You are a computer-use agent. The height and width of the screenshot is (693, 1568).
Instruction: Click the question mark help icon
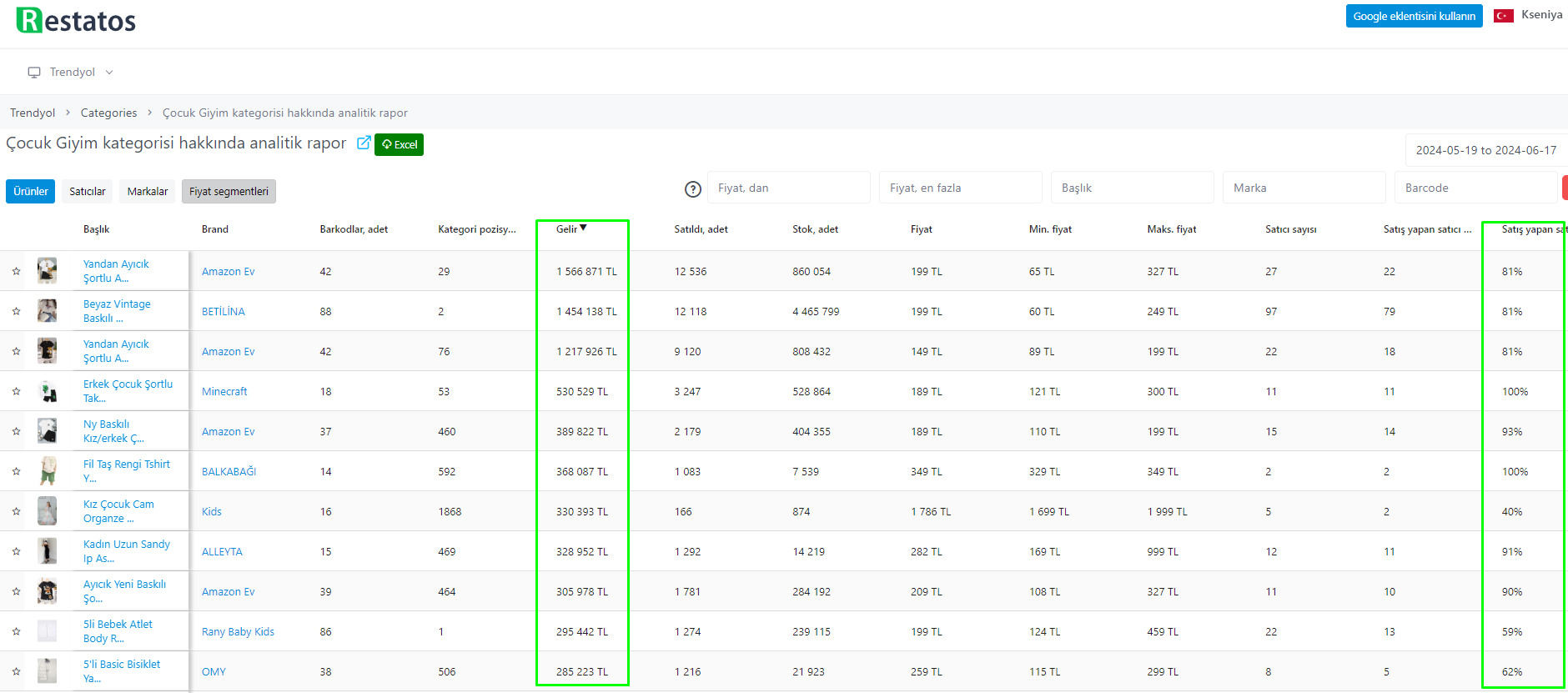pyautogui.click(x=693, y=189)
